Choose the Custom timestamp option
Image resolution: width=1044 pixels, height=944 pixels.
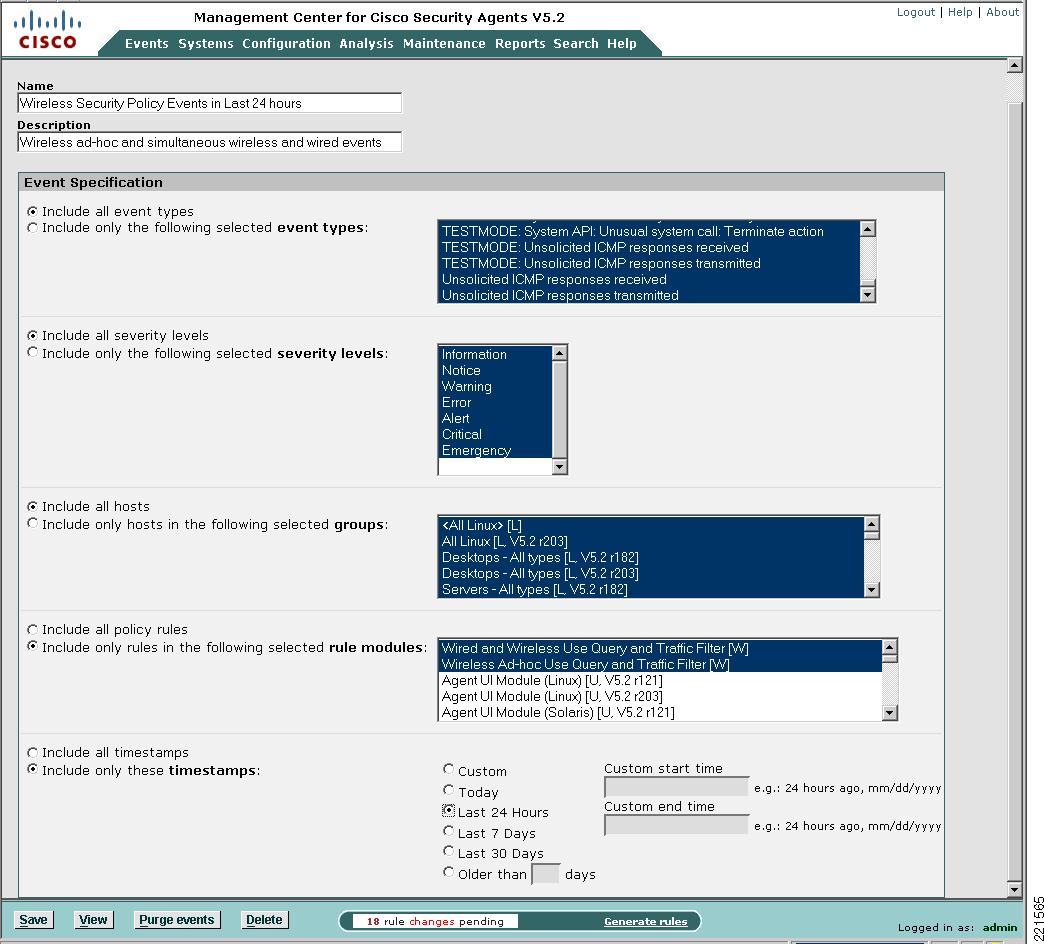(x=449, y=770)
